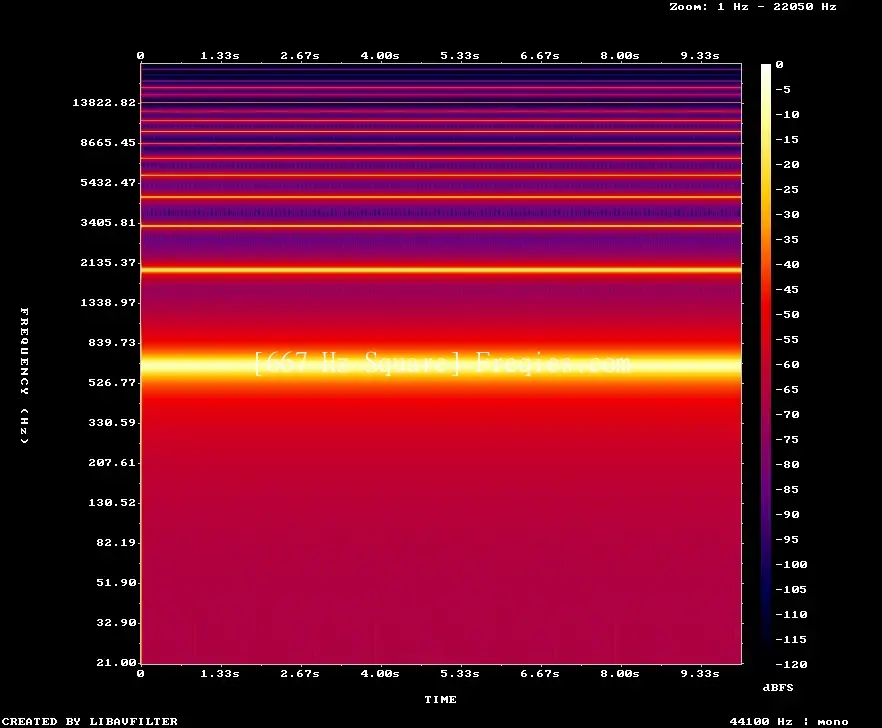Click the 8665.45 frequency axis label
The image size is (882, 728).
coord(108,142)
